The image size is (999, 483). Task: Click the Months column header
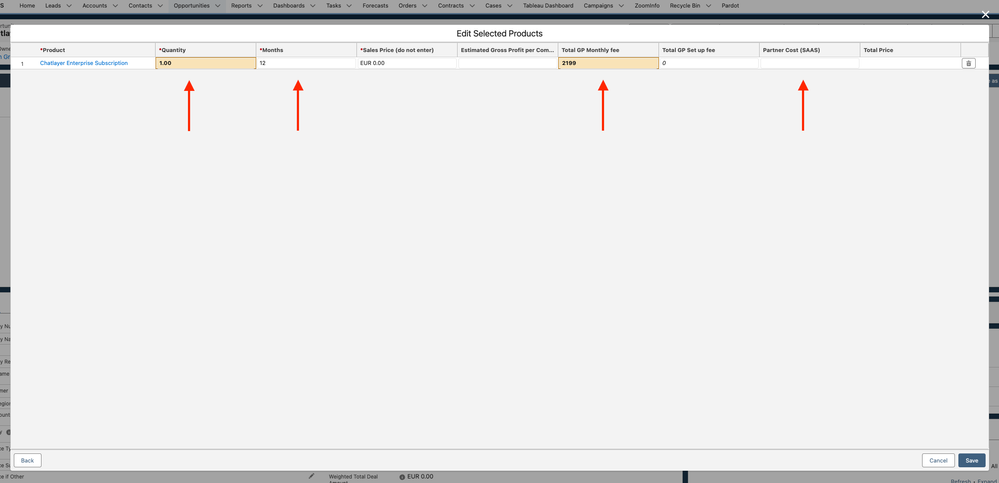306,50
